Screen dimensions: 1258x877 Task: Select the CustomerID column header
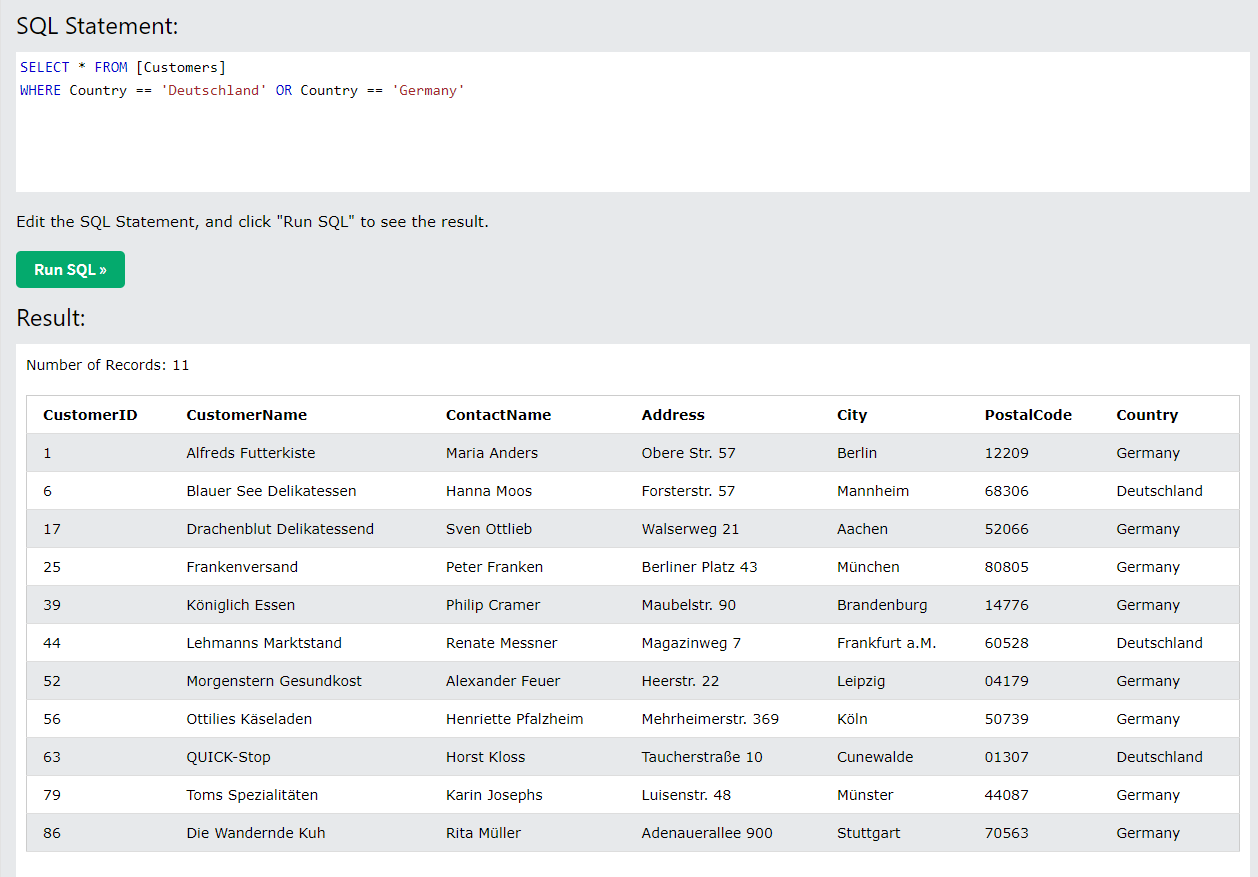coord(90,415)
